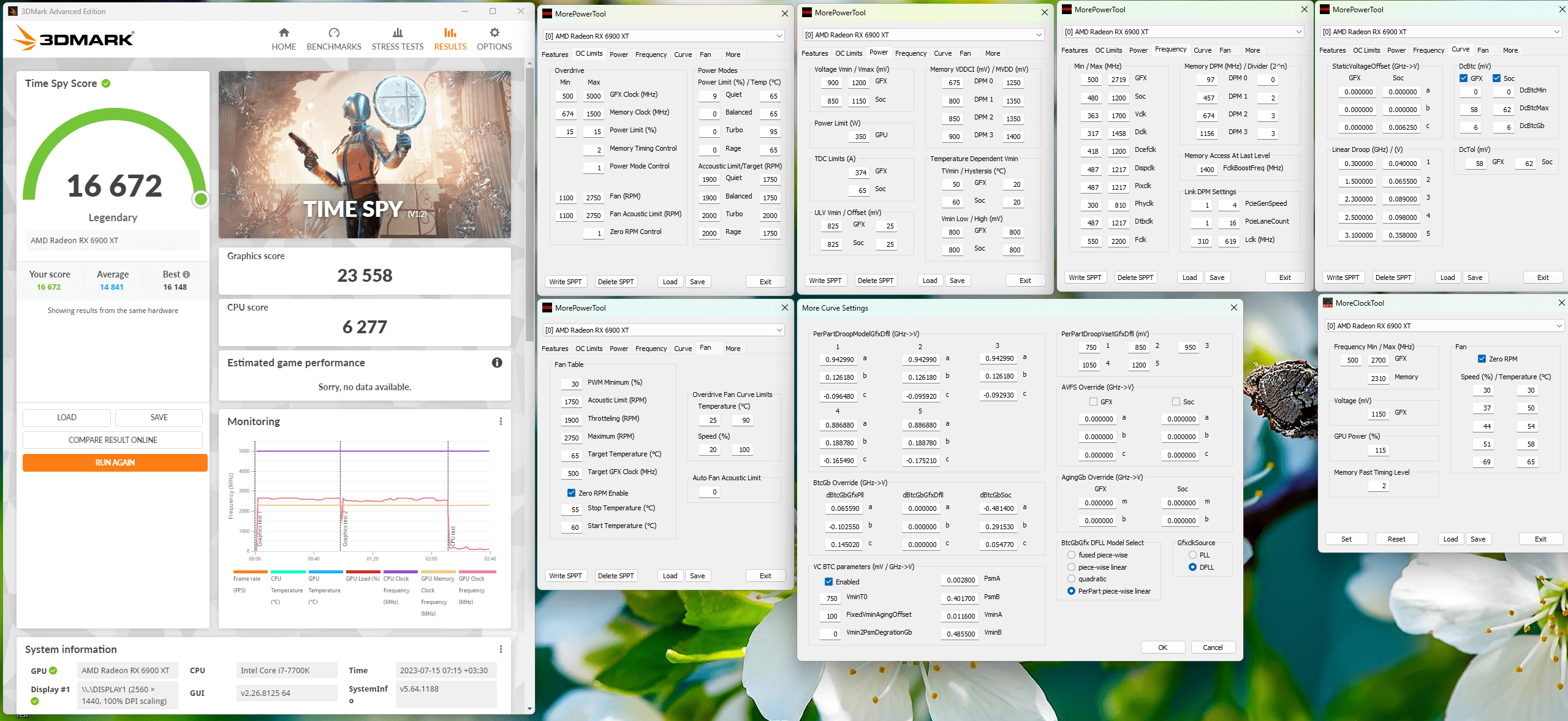Switch to Features tab in the MorePowerTool window showing OC Limits

555,55
